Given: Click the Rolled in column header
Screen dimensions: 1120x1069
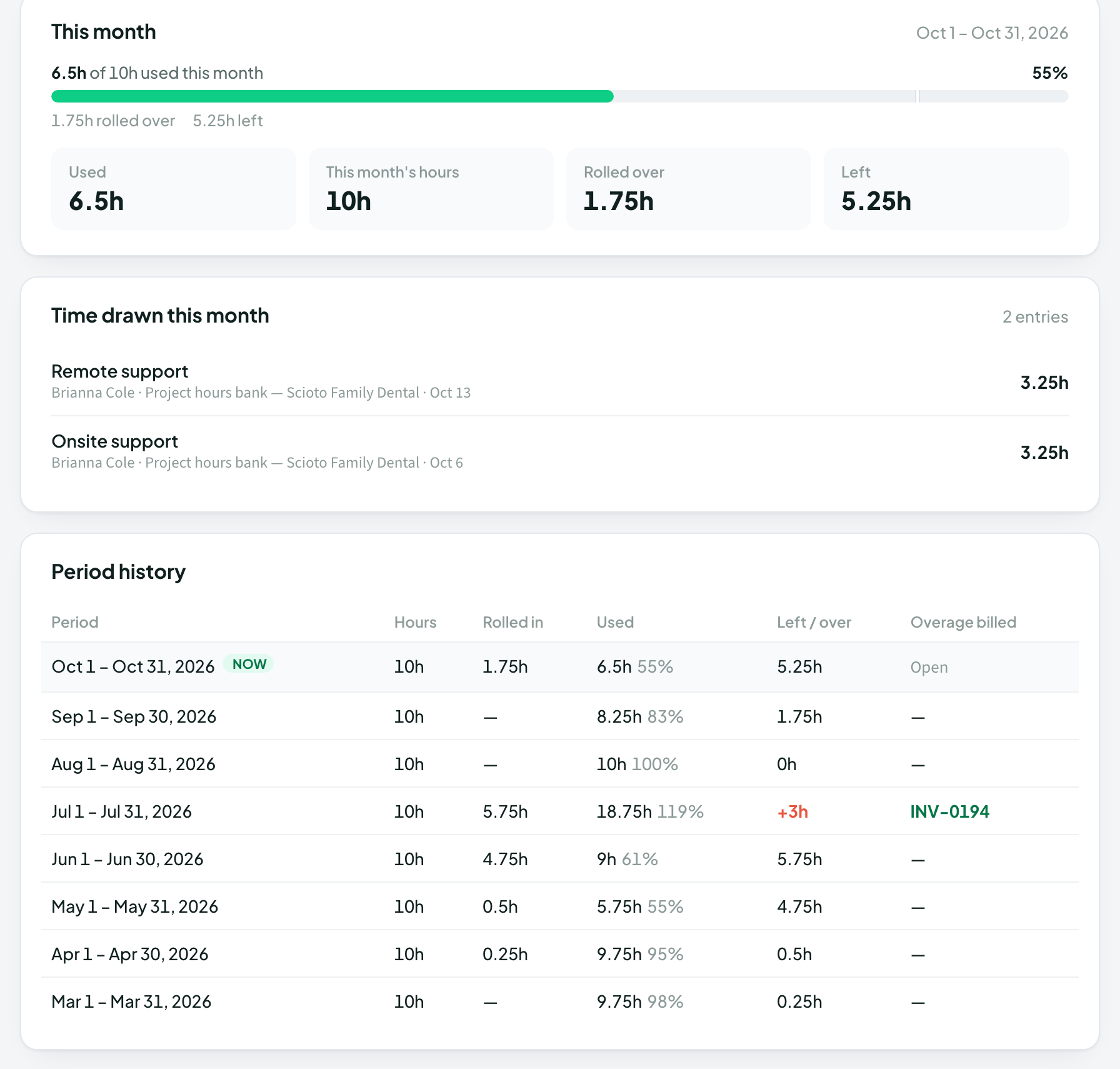Looking at the screenshot, I should tap(512, 622).
